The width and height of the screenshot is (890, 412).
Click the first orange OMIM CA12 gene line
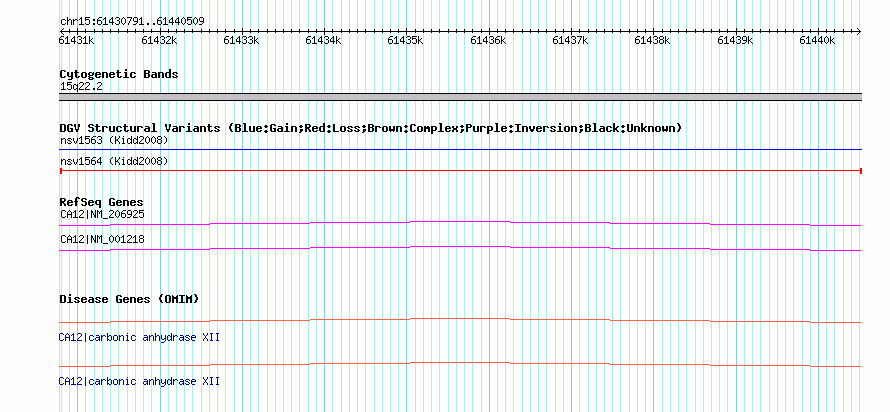tap(460, 321)
